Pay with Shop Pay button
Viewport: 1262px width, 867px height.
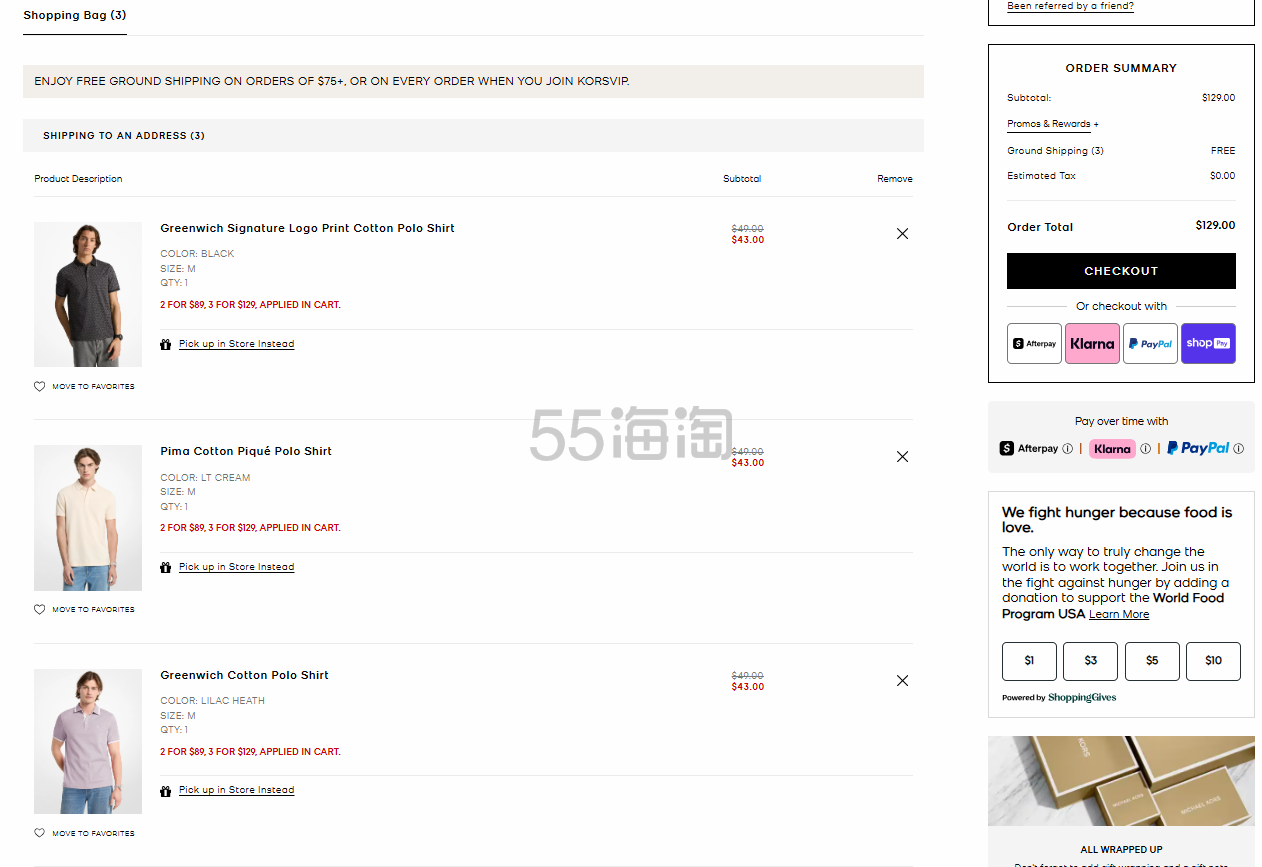pyautogui.click(x=1208, y=343)
